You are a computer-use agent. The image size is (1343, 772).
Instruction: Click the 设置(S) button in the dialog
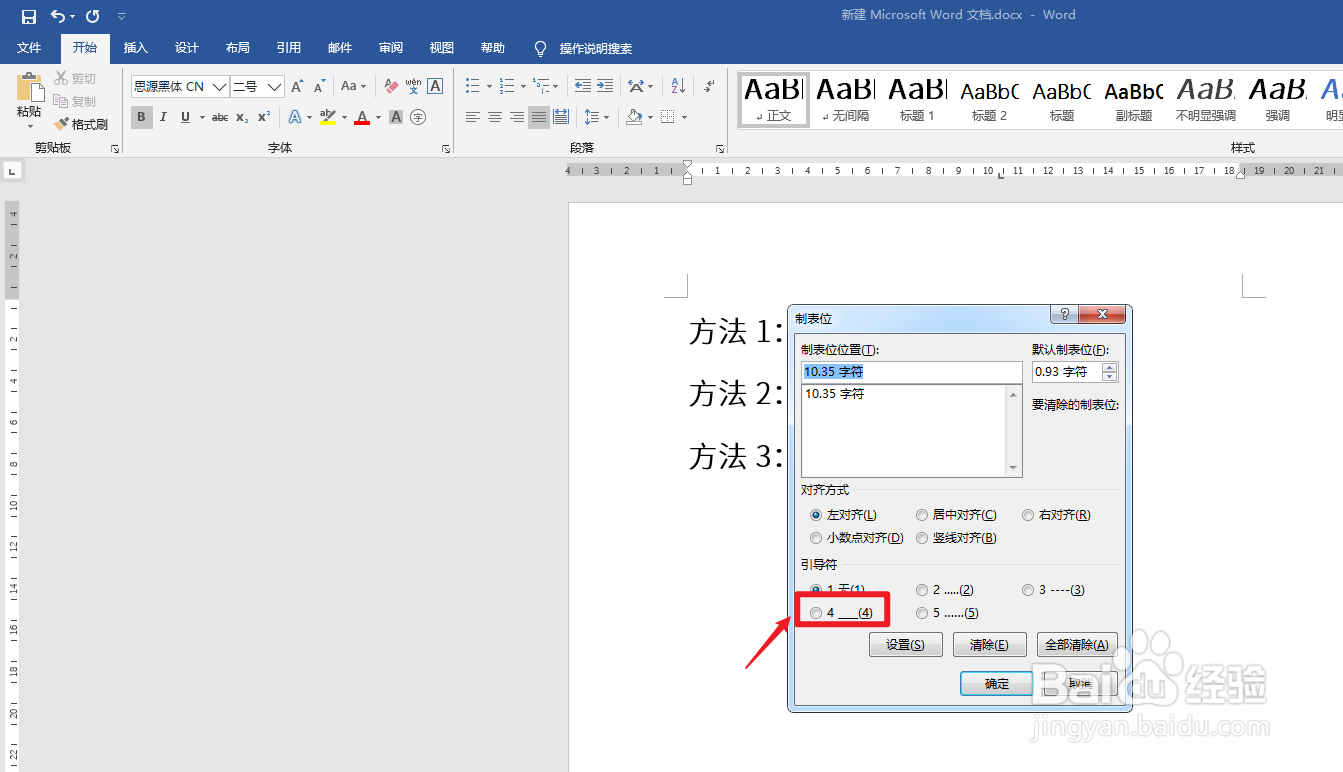tap(905, 645)
